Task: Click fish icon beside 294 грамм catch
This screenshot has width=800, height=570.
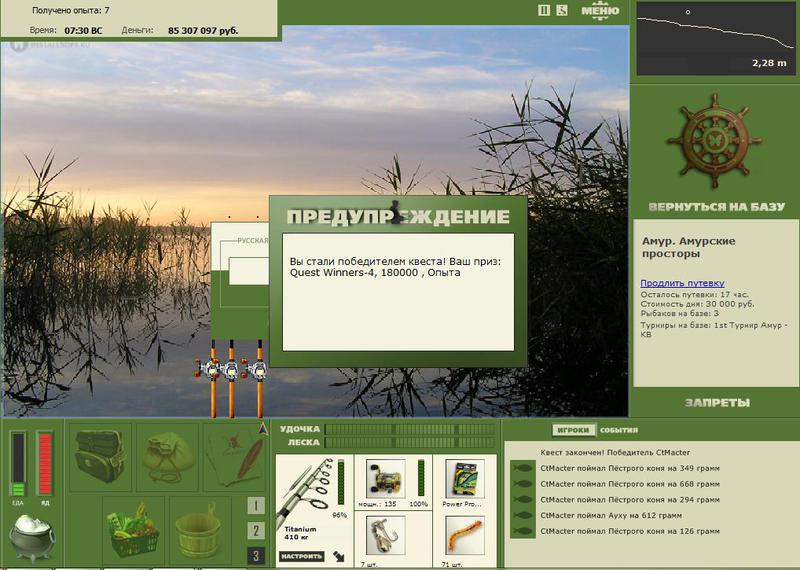Action: click(523, 500)
